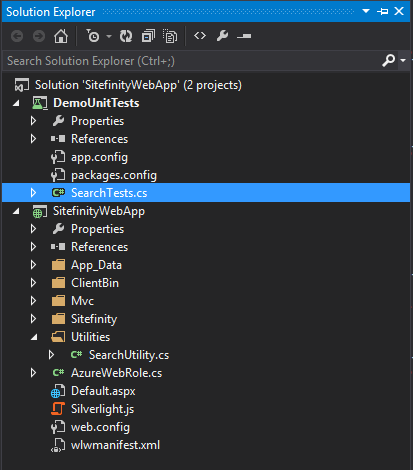Click the app.config file icon
The width and height of the screenshot is (413, 470).
tap(58, 157)
